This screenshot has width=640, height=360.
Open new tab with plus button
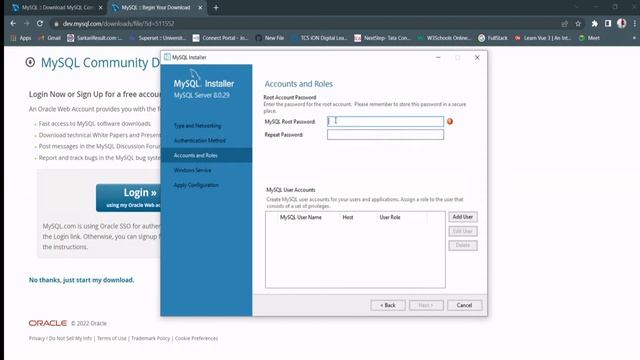[216, 7]
